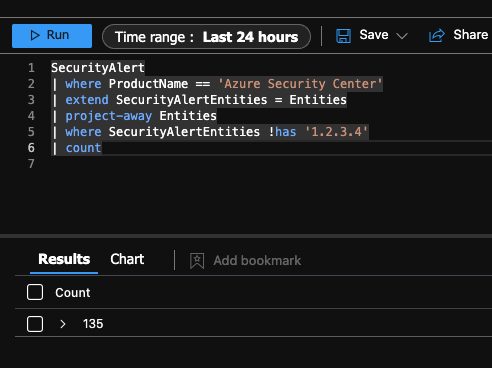Screen dimensions: 492x368
Task: Expand the result row showing 135
Action: [x=62, y=324]
